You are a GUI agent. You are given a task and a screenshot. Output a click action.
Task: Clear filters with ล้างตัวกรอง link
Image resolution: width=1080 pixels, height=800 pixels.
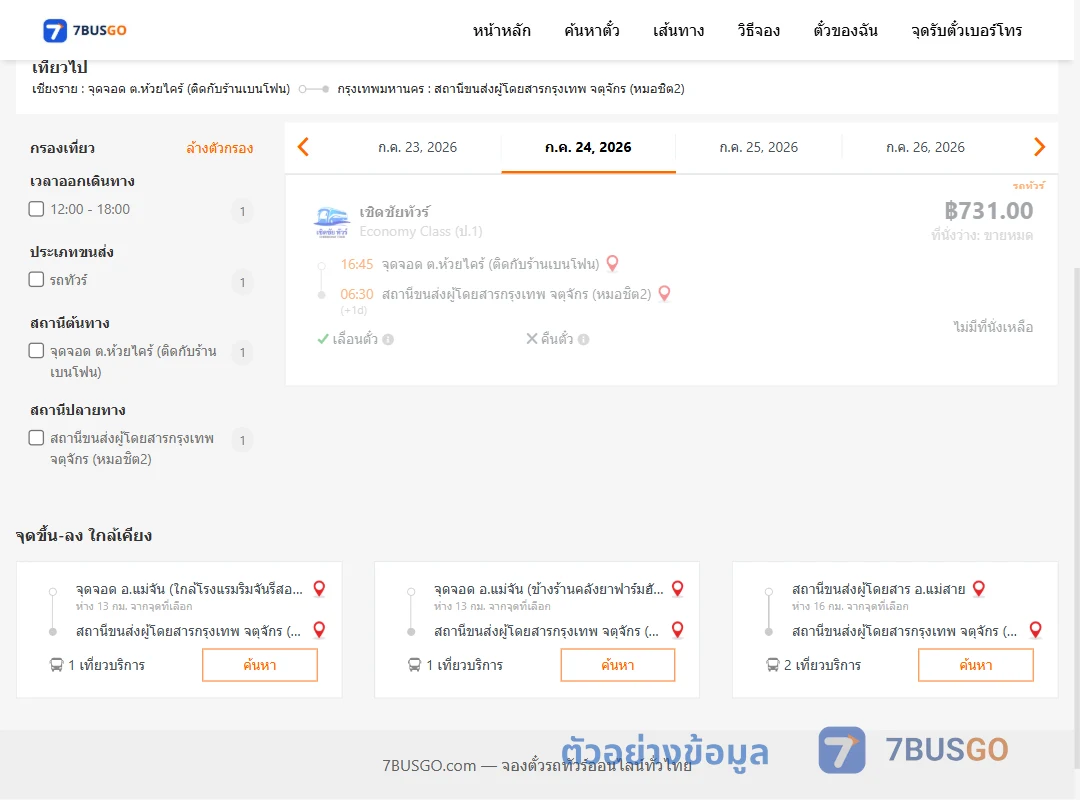coord(220,148)
